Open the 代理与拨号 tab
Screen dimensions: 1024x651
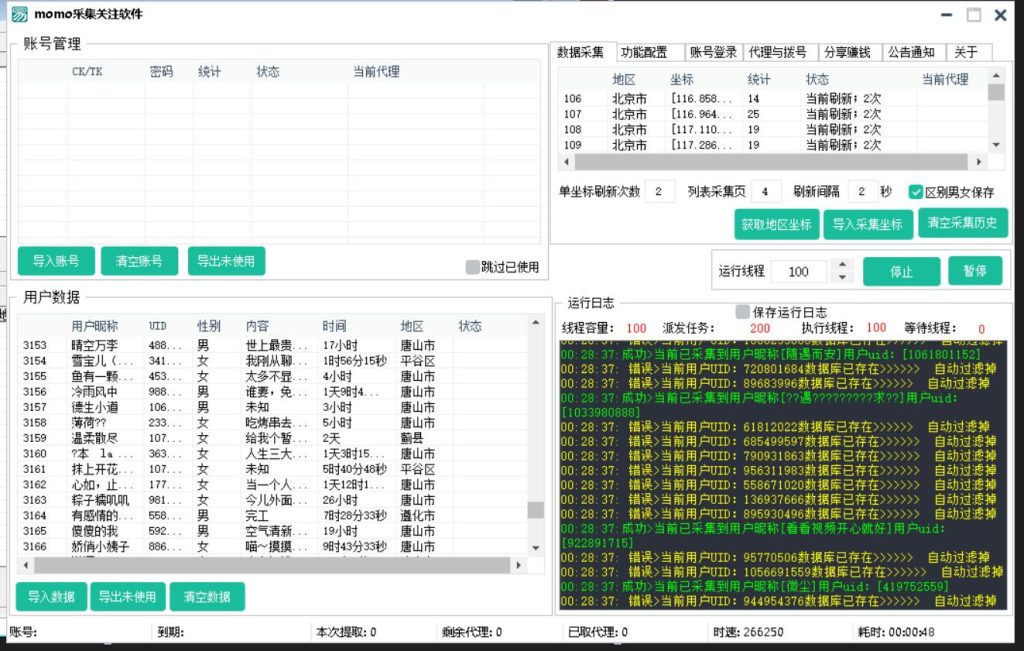pos(778,52)
